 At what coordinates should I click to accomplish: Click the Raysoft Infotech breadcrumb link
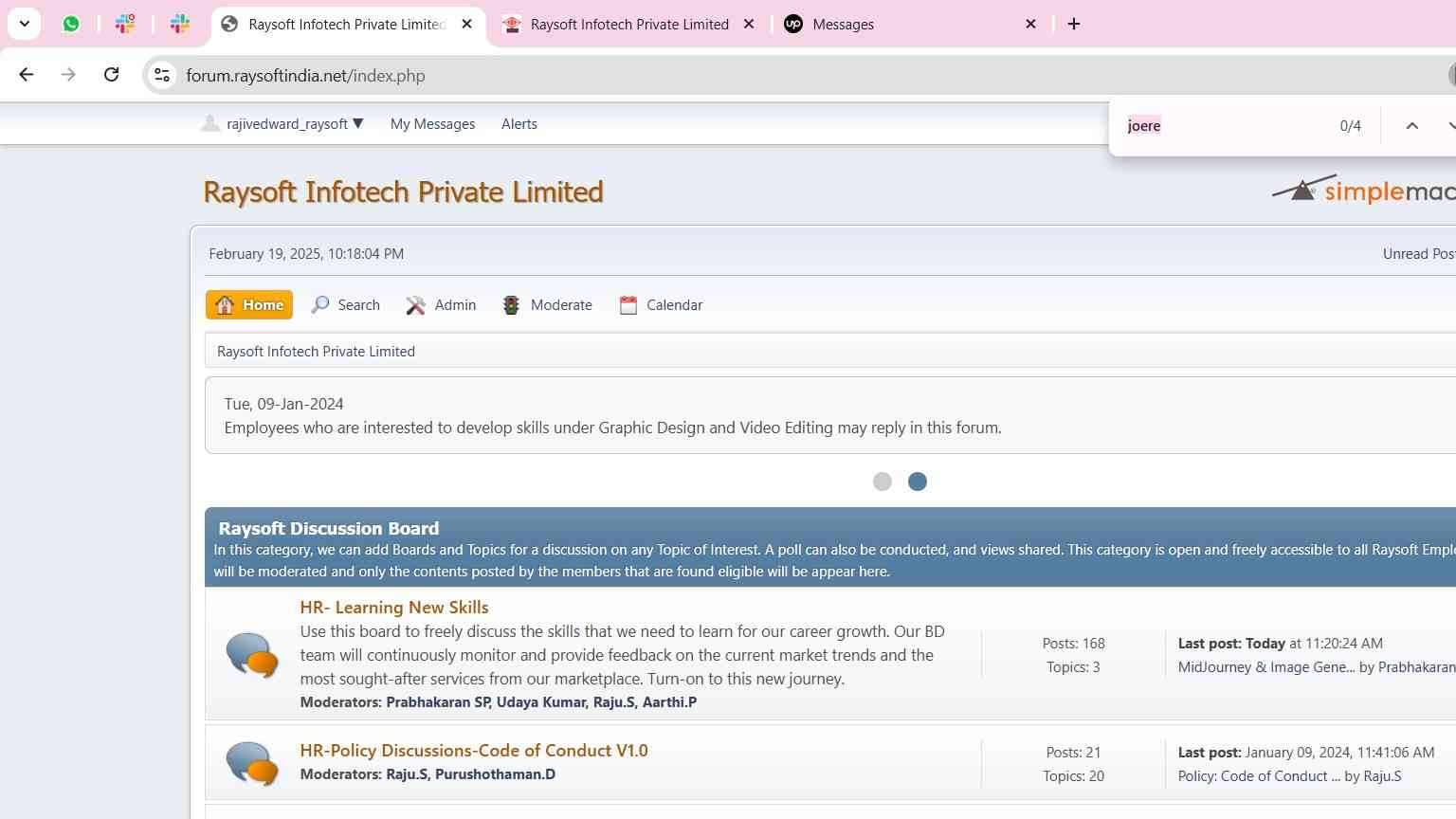[316, 352]
